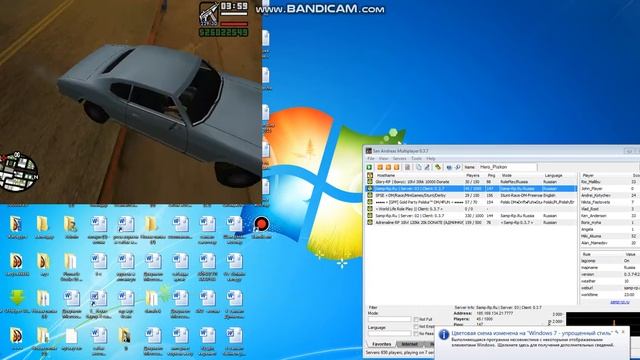Open the Help menu in SA-MP
Screen dimensions: 640x360
tap(431, 158)
